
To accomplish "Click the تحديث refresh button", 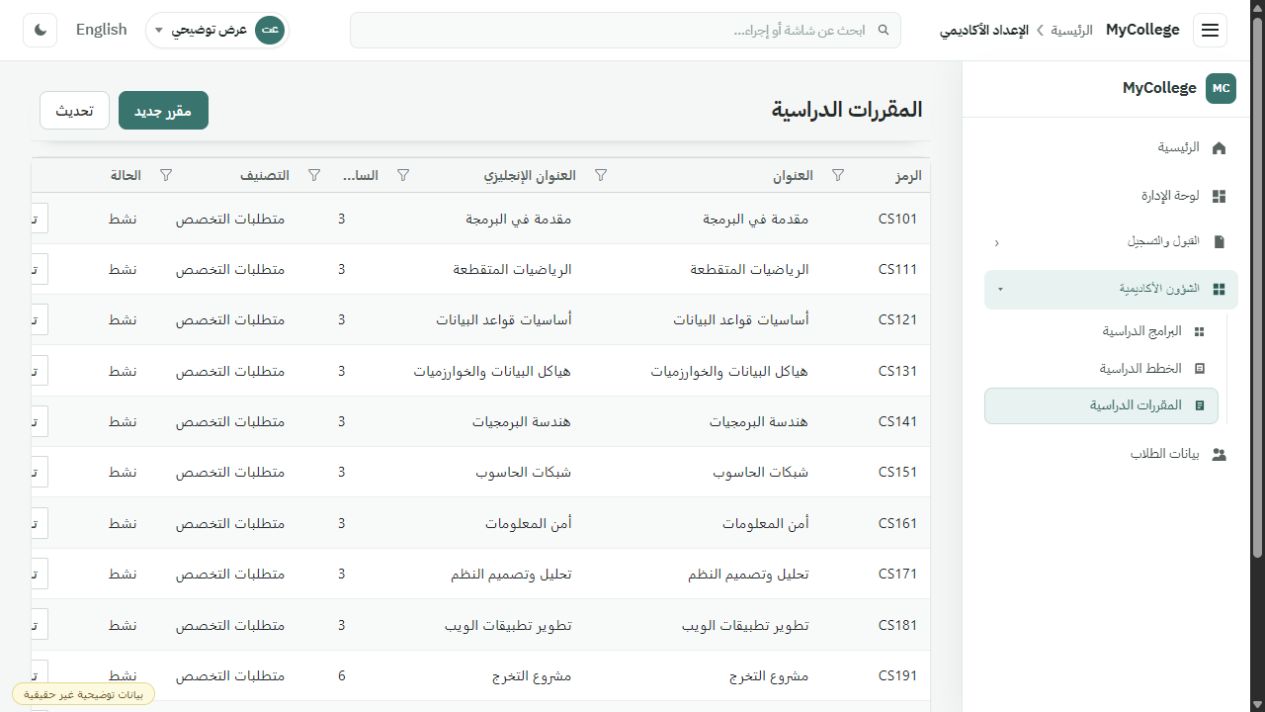I will tap(75, 111).
